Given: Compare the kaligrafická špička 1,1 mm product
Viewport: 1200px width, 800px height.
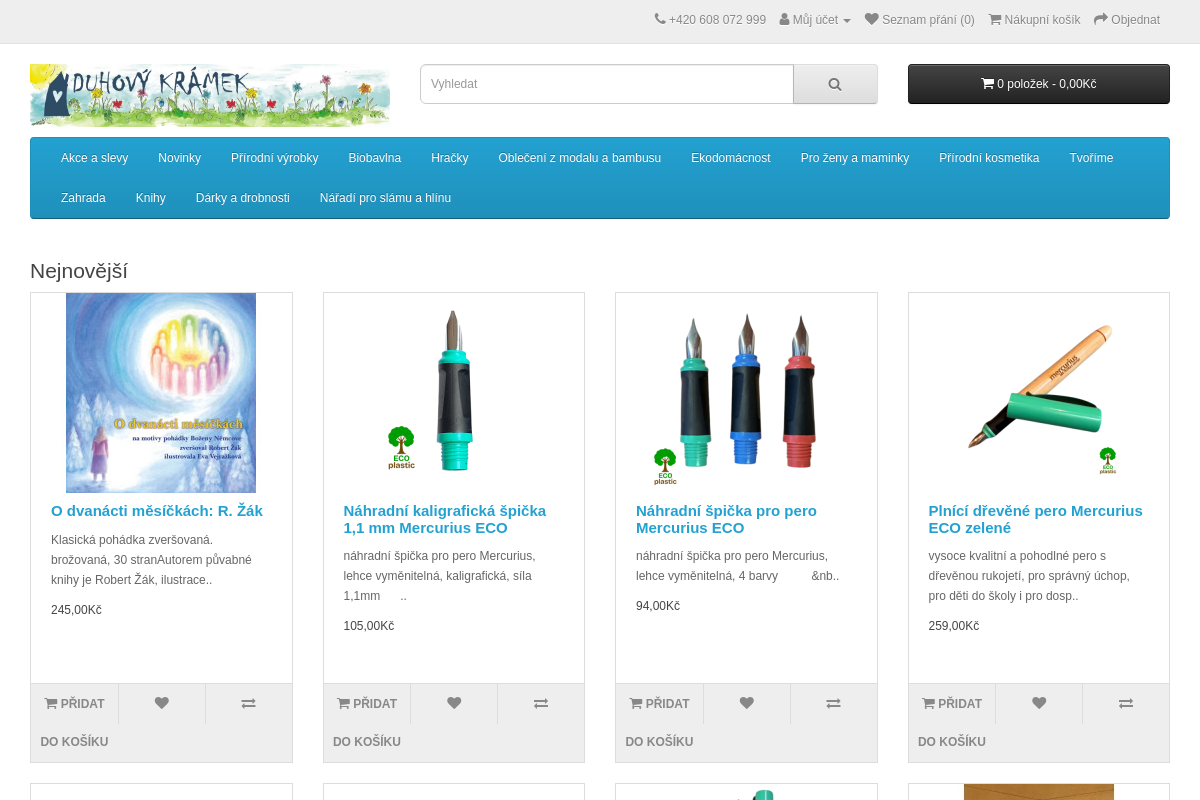Looking at the screenshot, I should pyautogui.click(x=541, y=704).
